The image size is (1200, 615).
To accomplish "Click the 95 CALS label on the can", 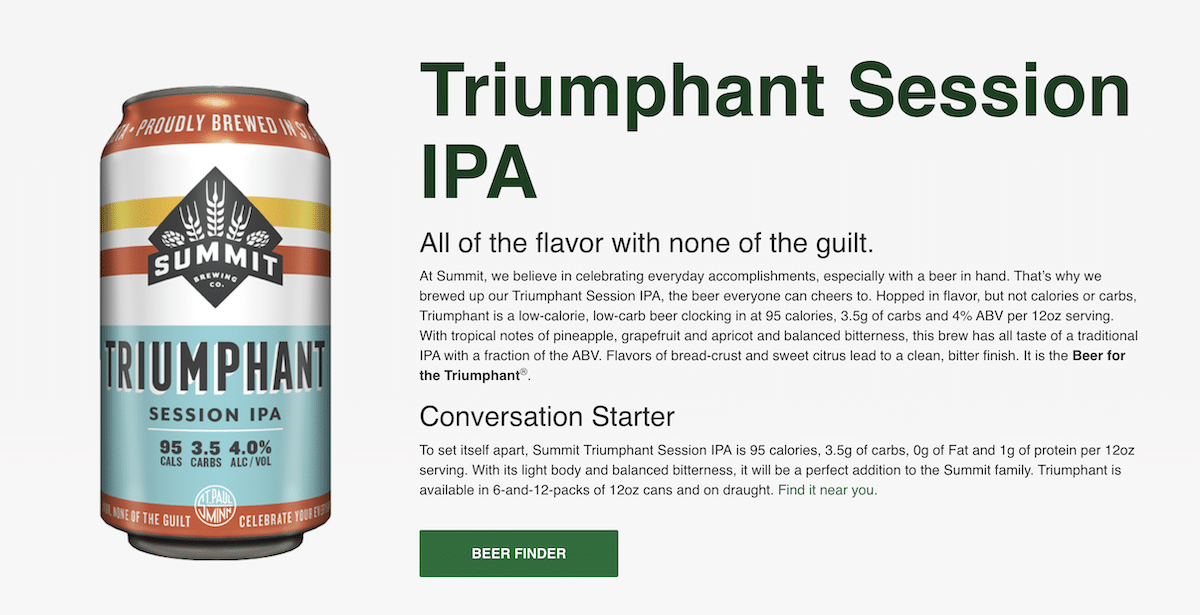I will click(x=170, y=454).
